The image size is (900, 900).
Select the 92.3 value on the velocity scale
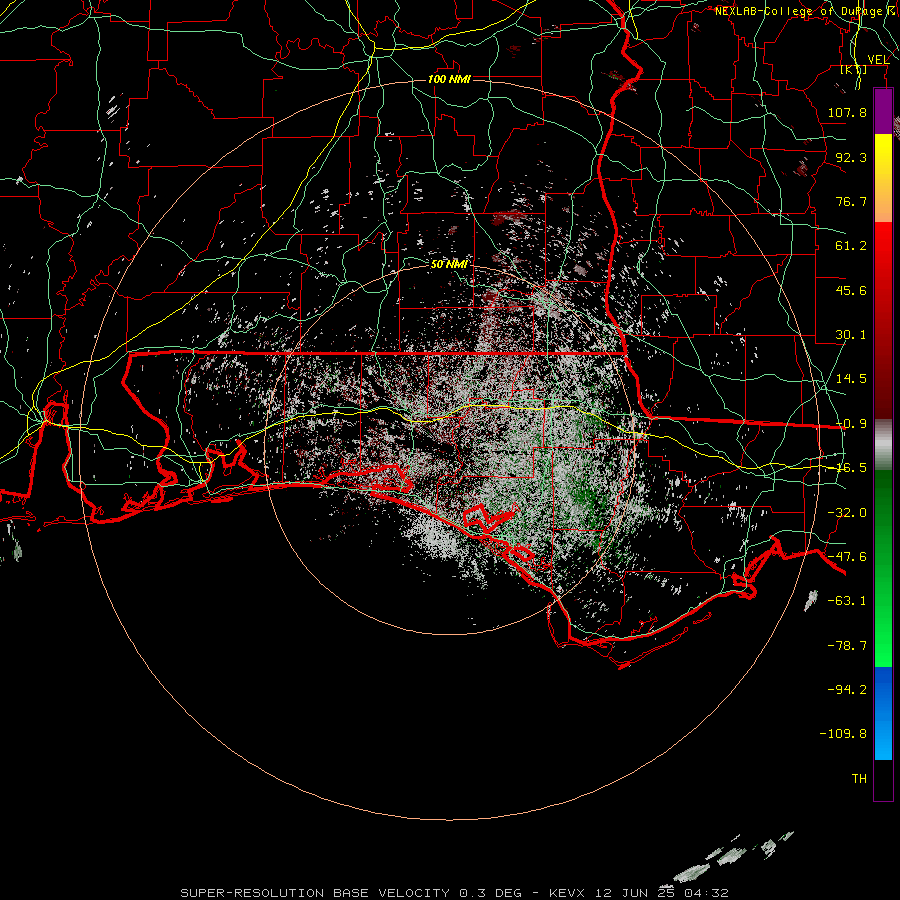pyautogui.click(x=851, y=157)
